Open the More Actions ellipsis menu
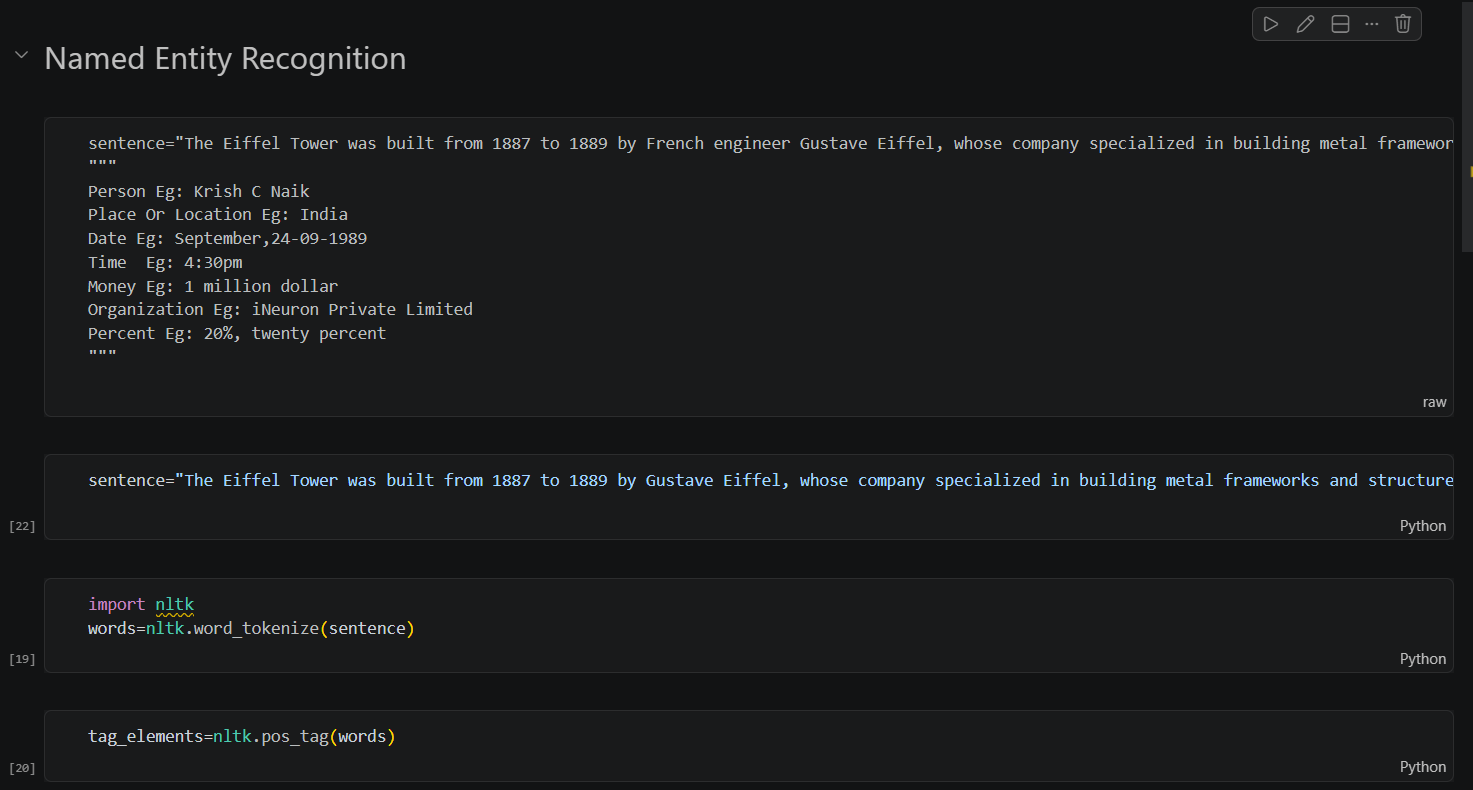The height and width of the screenshot is (790, 1473). pos(1371,24)
